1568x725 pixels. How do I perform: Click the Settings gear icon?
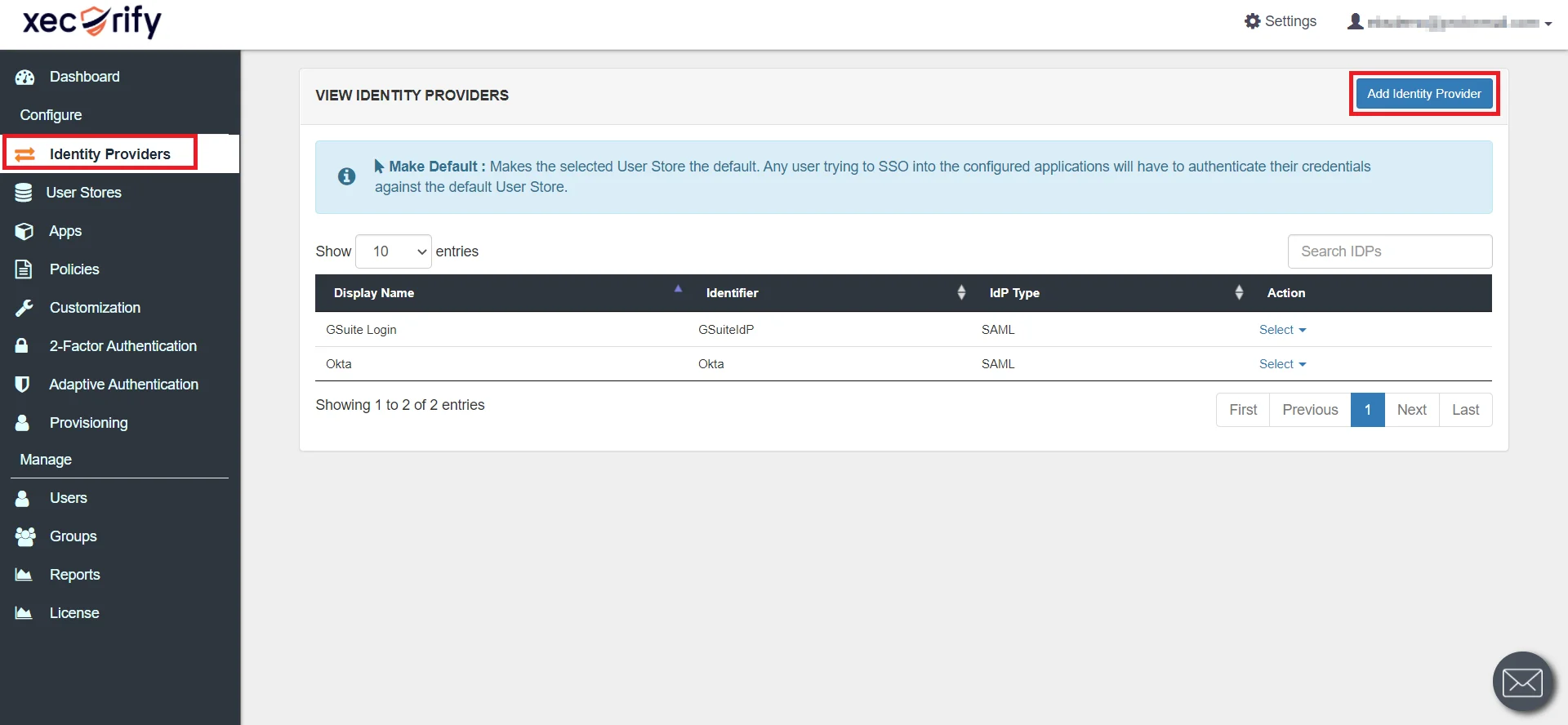click(1252, 21)
